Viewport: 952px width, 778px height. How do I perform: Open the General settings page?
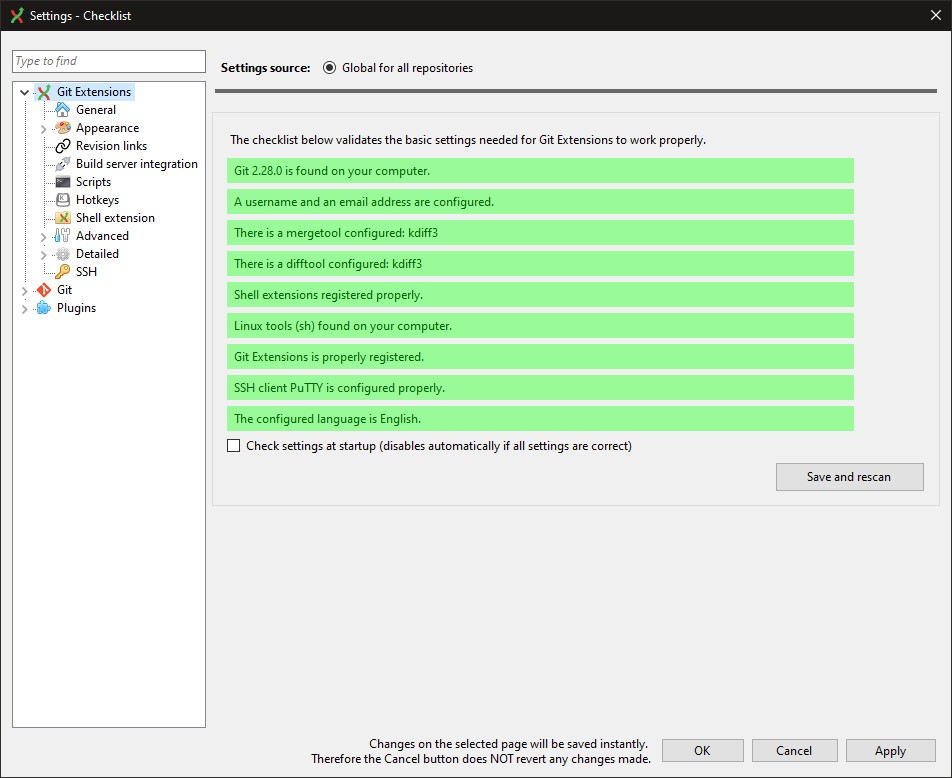(x=96, y=110)
